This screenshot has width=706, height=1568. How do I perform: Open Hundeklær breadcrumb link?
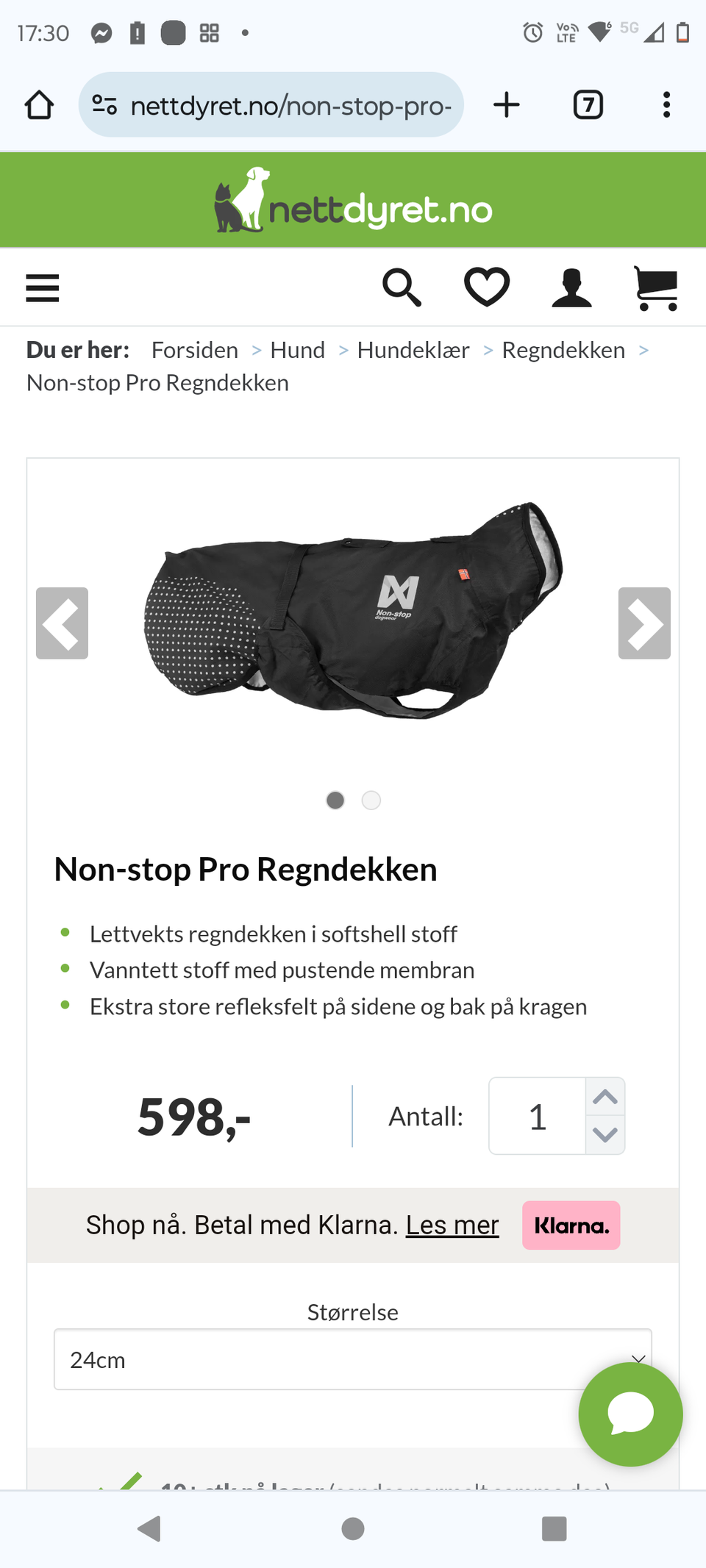click(413, 350)
